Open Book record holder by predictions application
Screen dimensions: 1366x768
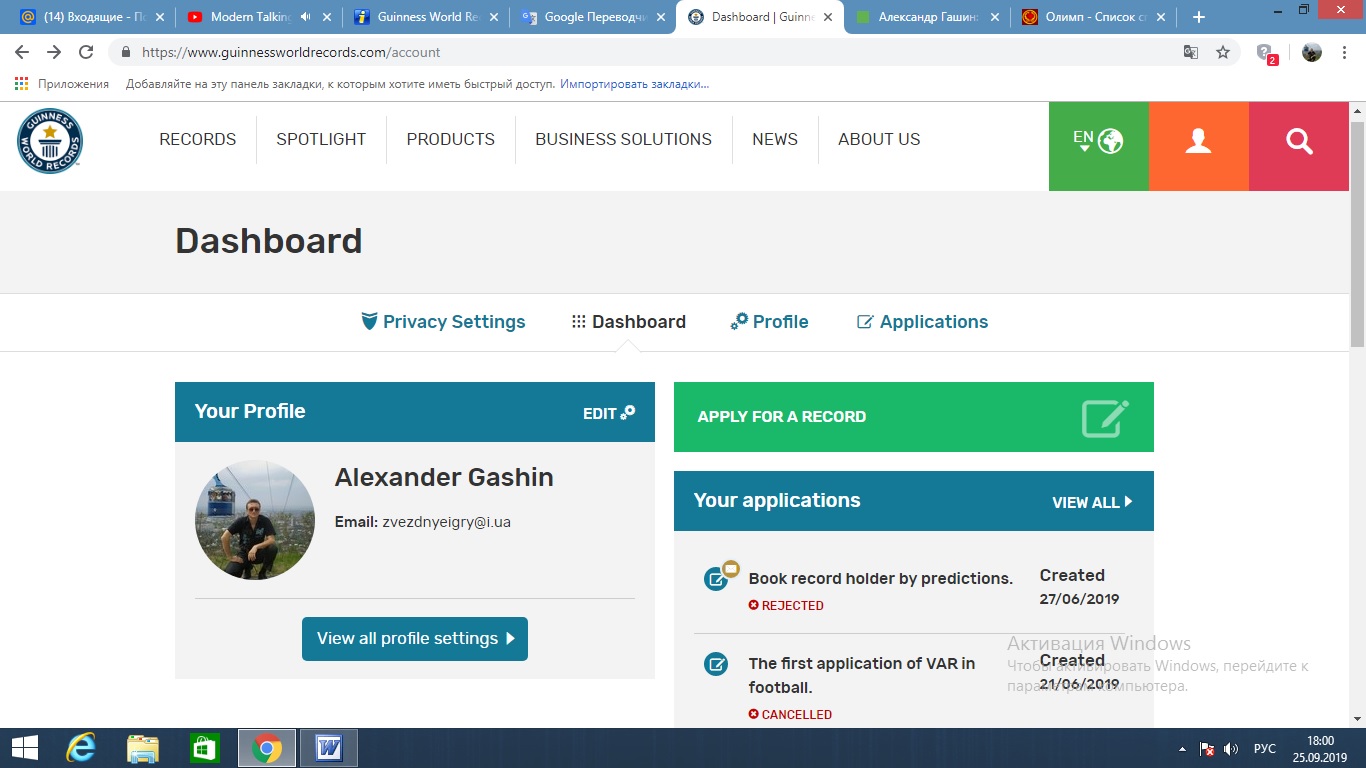point(880,578)
